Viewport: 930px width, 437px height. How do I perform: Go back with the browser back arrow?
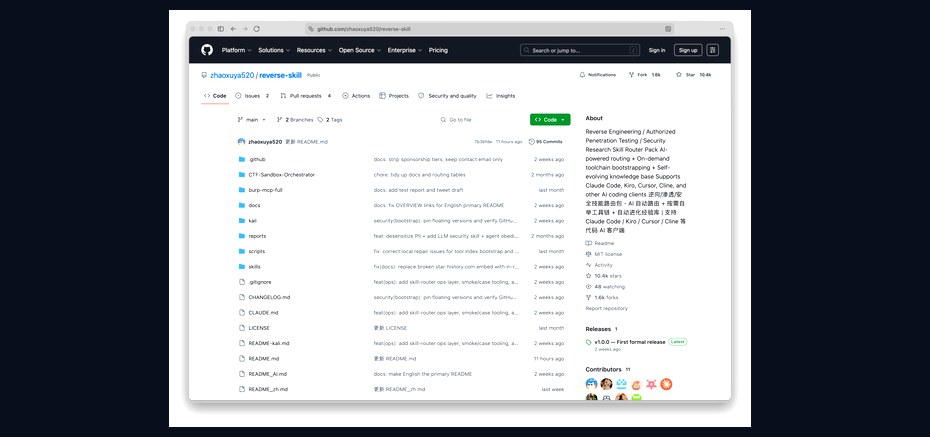pyautogui.click(x=233, y=28)
